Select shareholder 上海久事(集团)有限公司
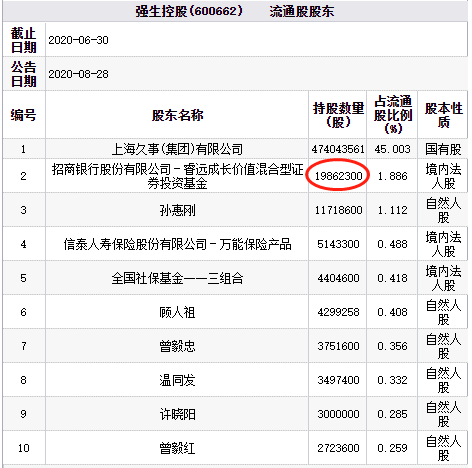 pos(177,149)
